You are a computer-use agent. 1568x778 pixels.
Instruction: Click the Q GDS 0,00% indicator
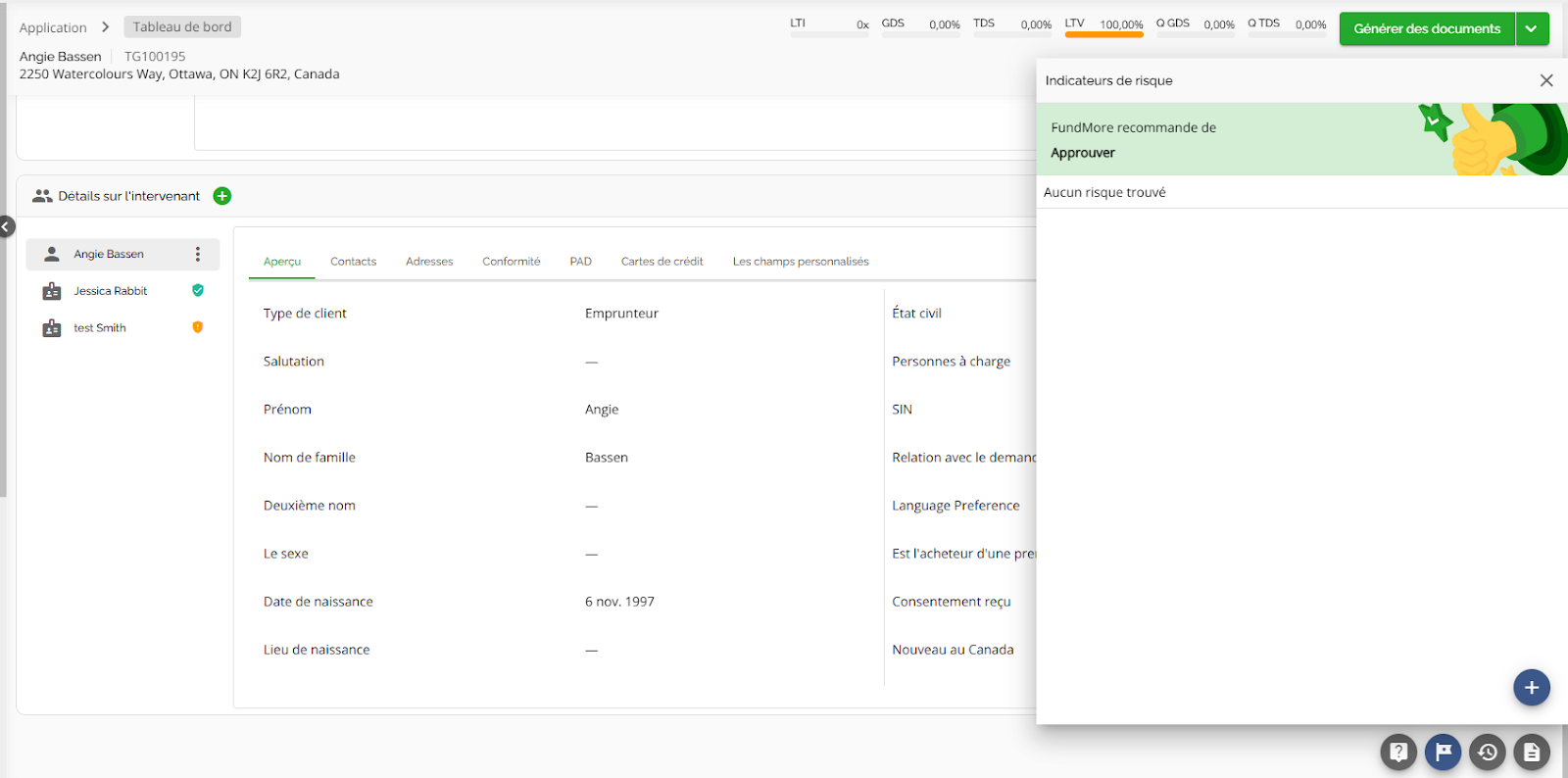point(1196,26)
